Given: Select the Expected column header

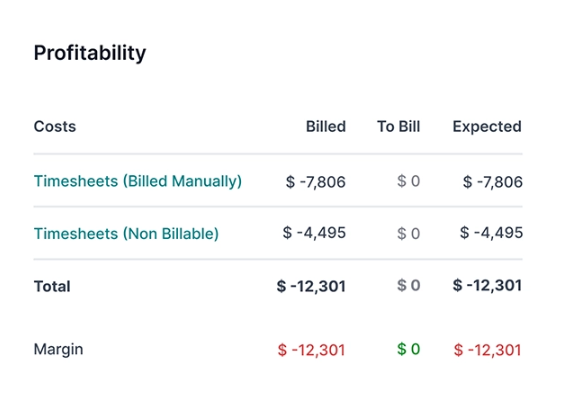Looking at the screenshot, I should 487,126.
